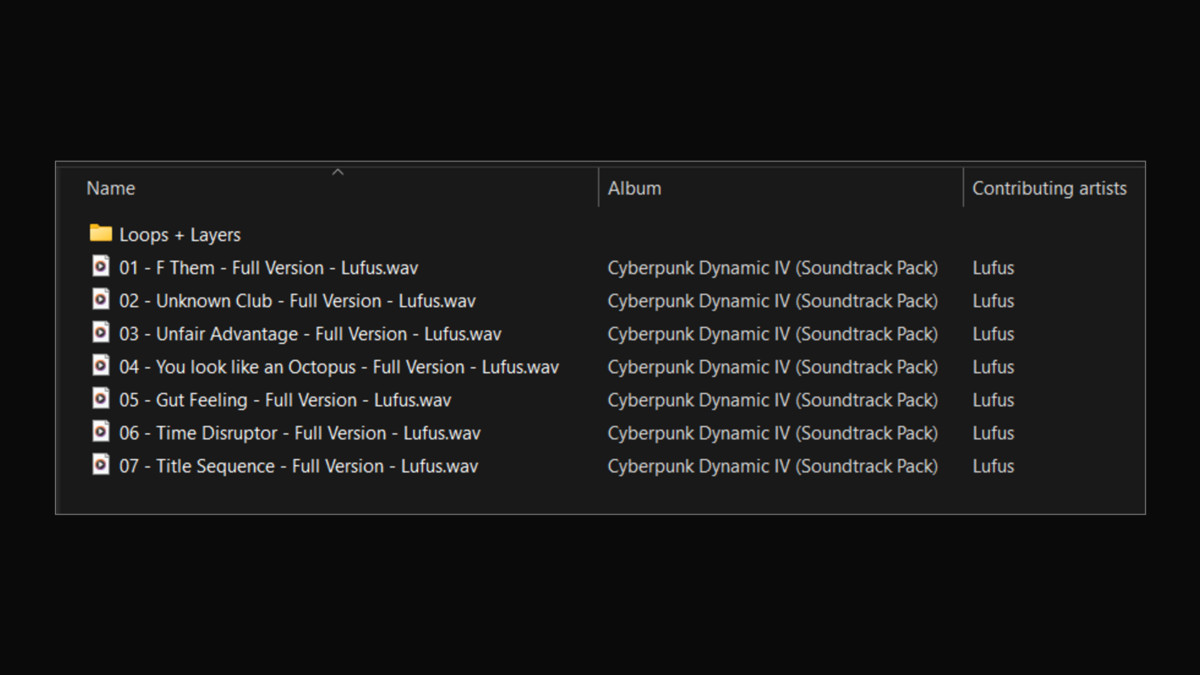Click Lufus artist cell in Time Disruptor row

(993, 433)
